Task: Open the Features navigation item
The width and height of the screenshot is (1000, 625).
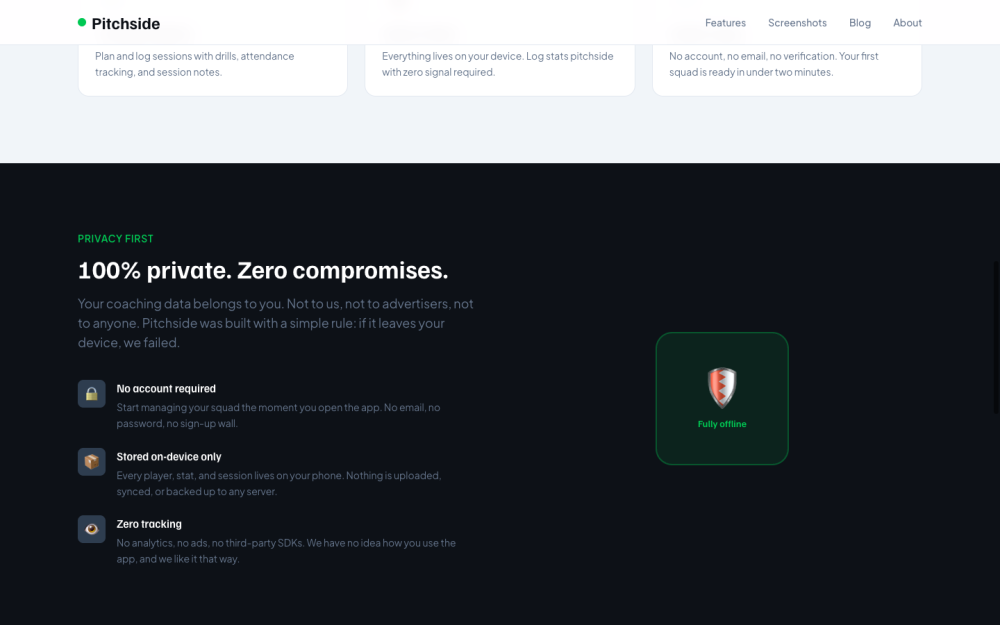Action: tap(725, 22)
